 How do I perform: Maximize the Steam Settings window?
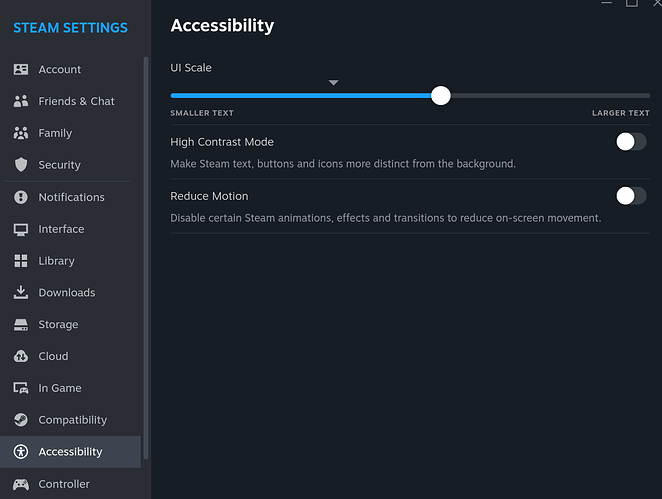[632, 3]
